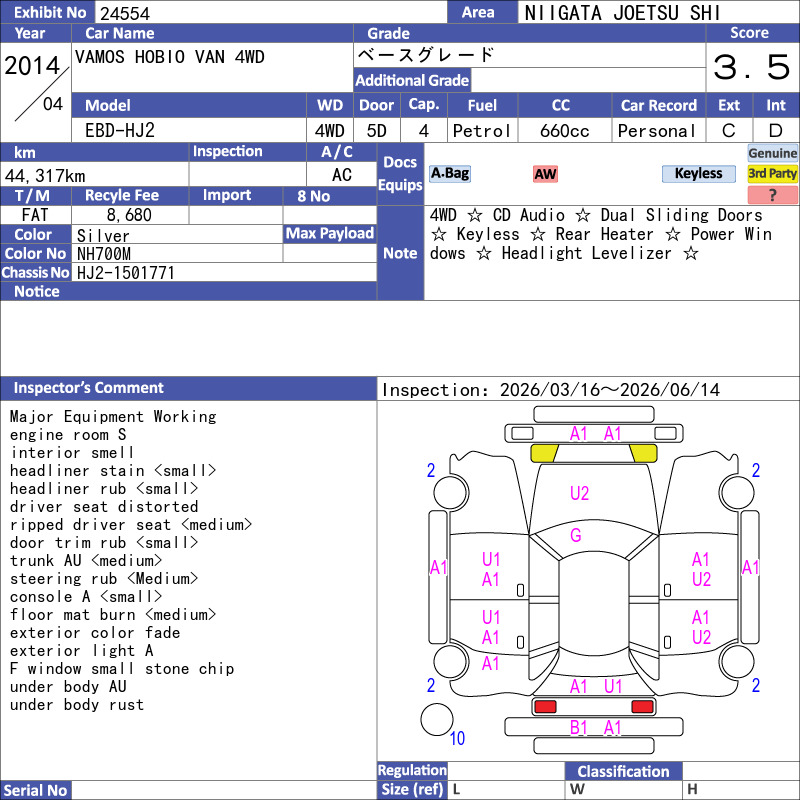
Task: Click the 8 No header label
Action: coord(313,196)
